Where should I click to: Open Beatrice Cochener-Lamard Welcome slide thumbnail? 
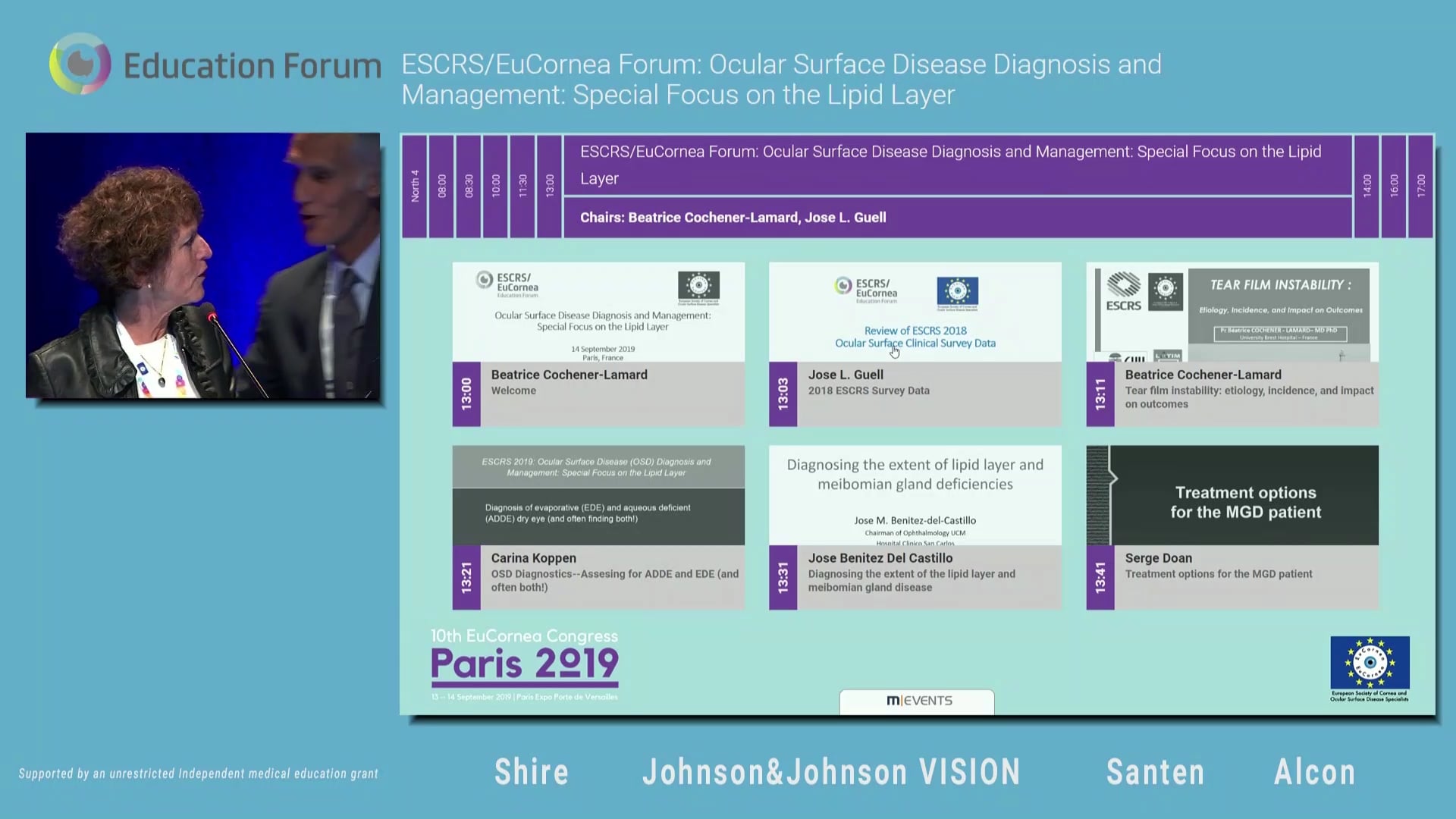pos(598,312)
